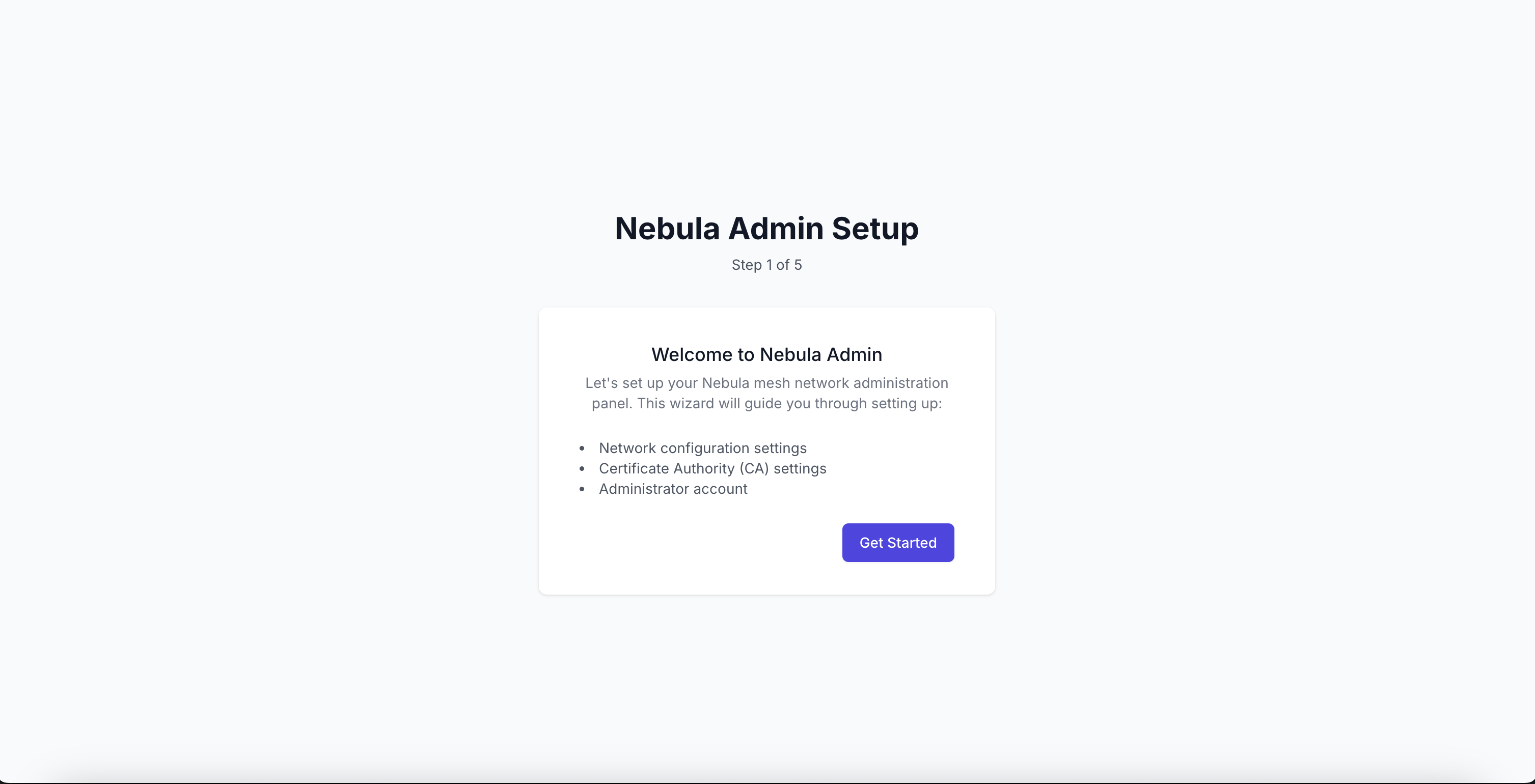Click the word "wizard" in the description
This screenshot has height=784, width=1535.
[692, 403]
